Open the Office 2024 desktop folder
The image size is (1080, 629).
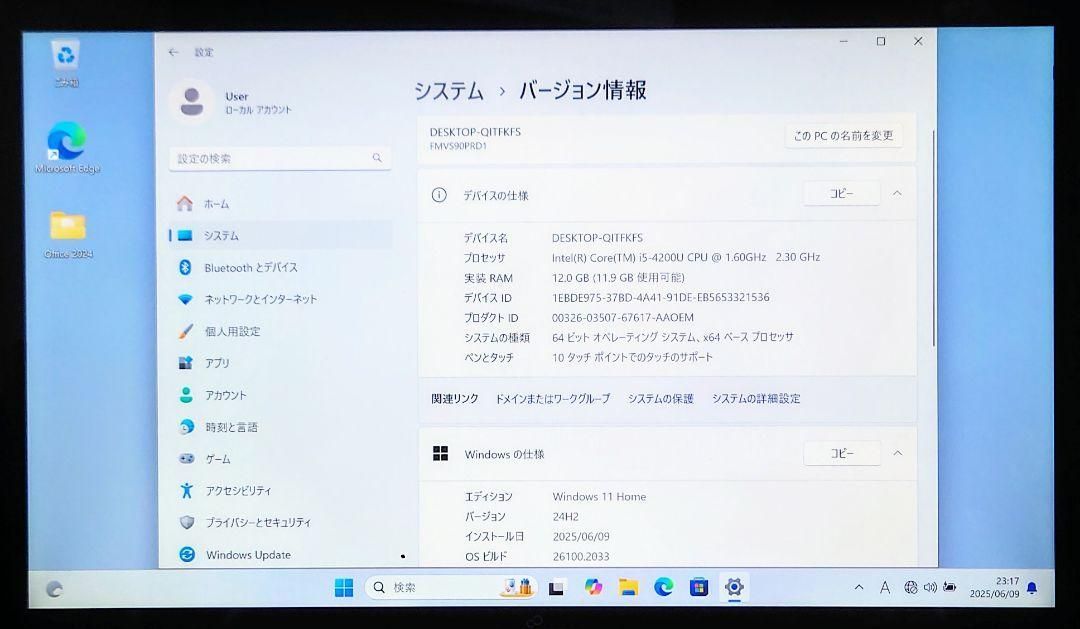tap(68, 234)
